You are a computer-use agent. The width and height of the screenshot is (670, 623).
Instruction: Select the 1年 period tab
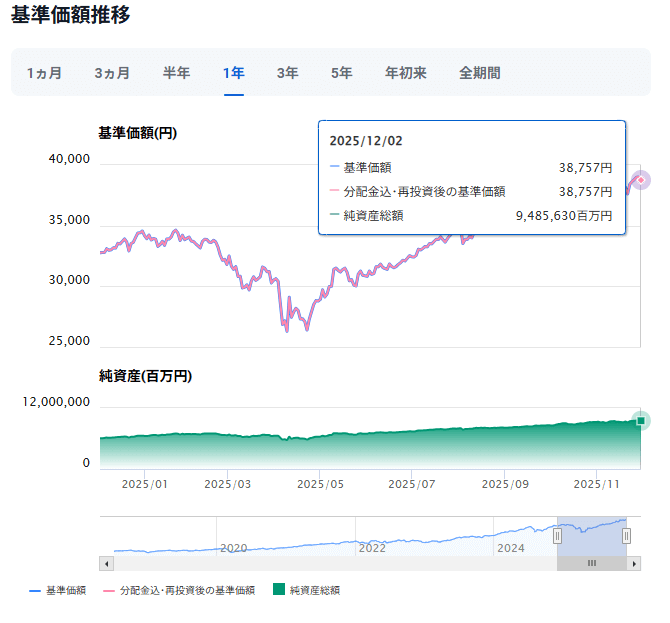[x=234, y=73]
